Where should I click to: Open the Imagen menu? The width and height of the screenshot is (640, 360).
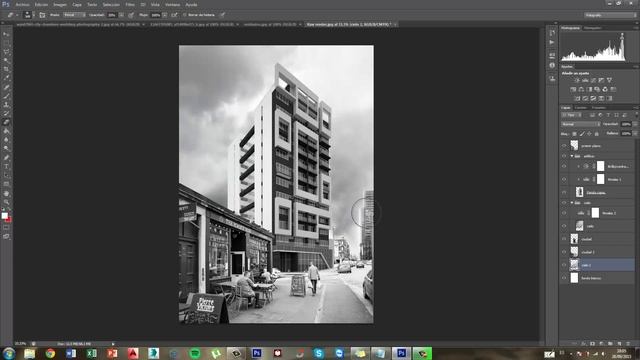pyautogui.click(x=60, y=4)
